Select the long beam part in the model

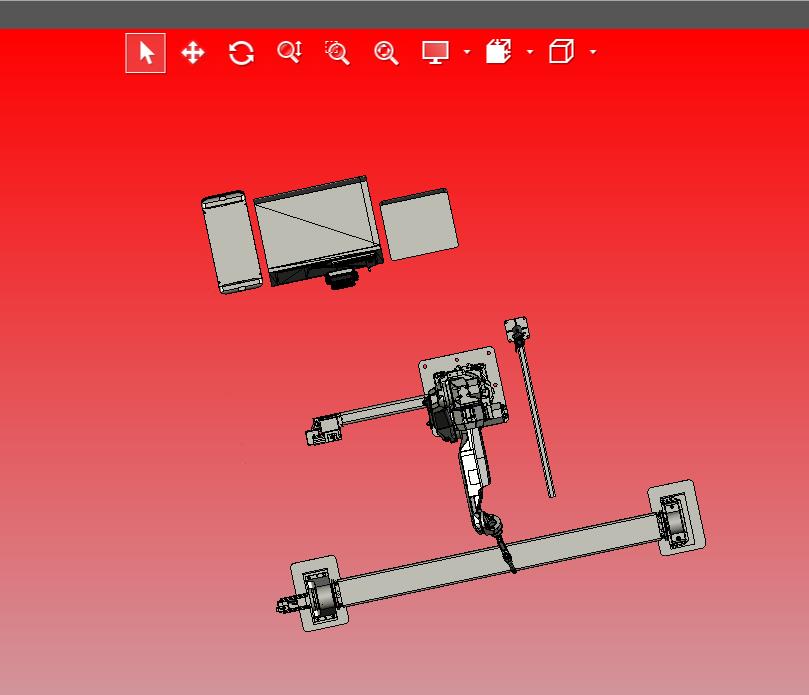coord(497,559)
